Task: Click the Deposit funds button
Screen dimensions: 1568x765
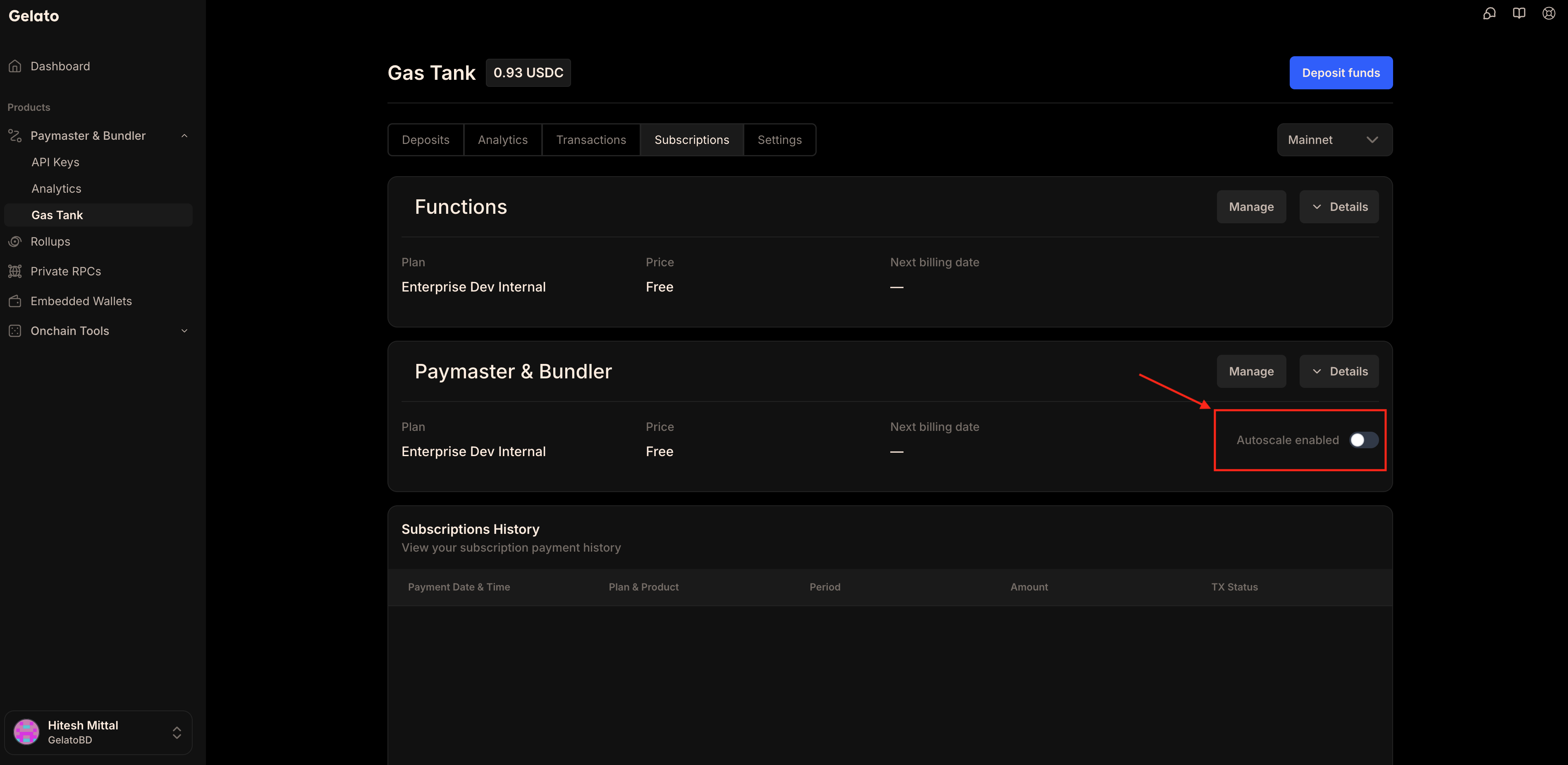Action: (1340, 73)
